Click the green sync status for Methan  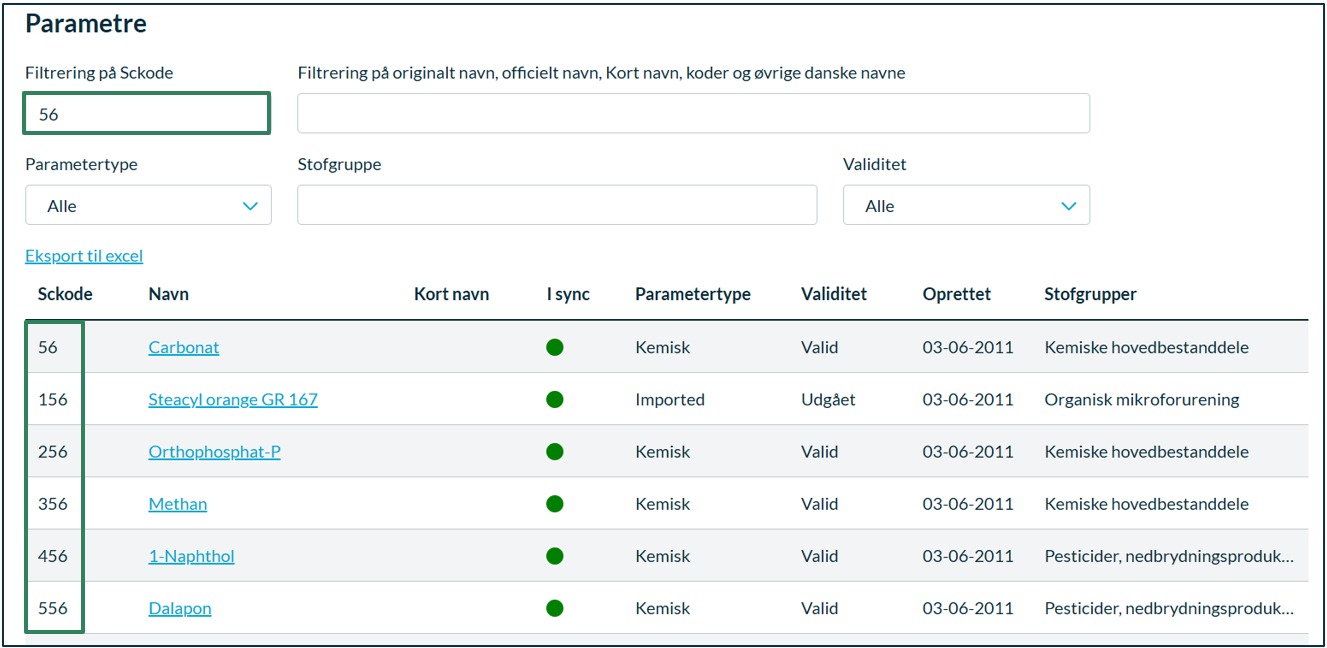point(555,503)
